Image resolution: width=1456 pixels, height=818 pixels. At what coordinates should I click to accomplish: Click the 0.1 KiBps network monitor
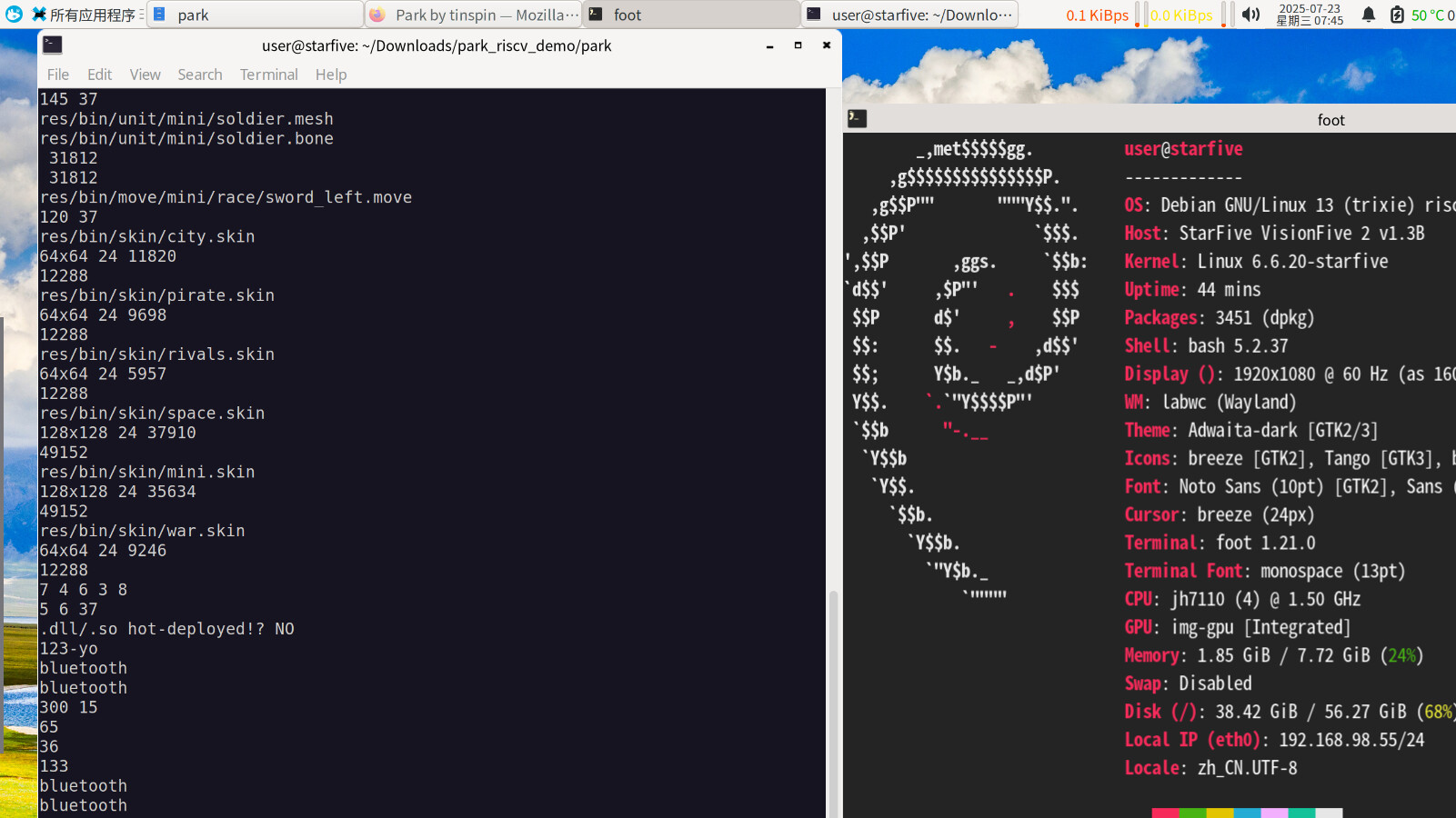(1097, 15)
